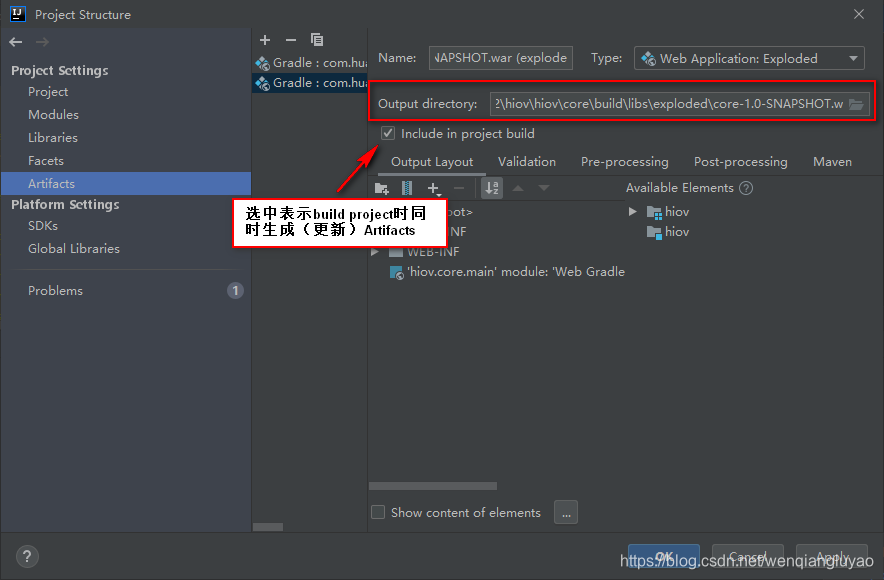
Task: Open the help question mark button
Action: [27, 557]
